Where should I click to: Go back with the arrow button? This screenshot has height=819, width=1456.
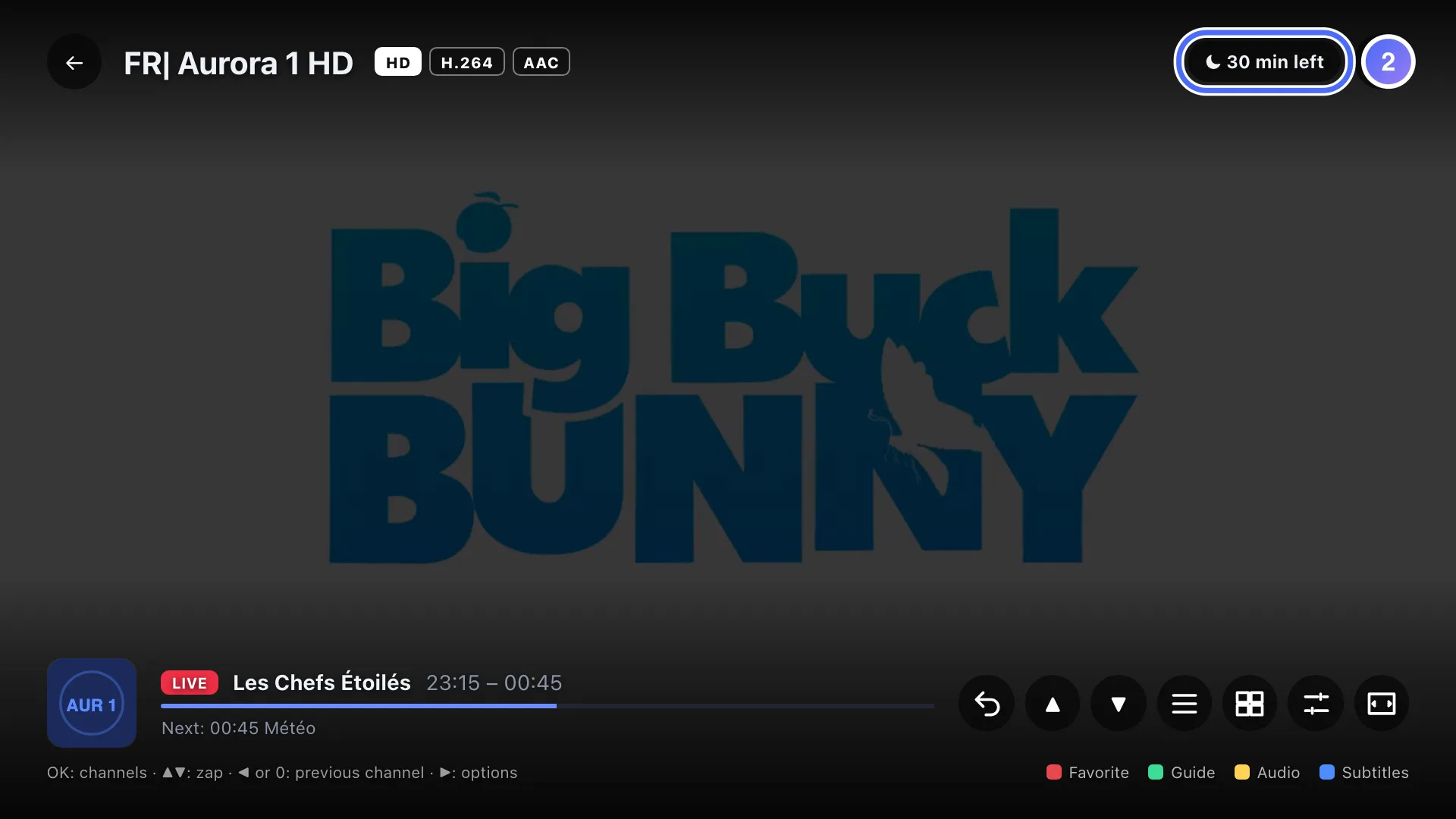74,63
